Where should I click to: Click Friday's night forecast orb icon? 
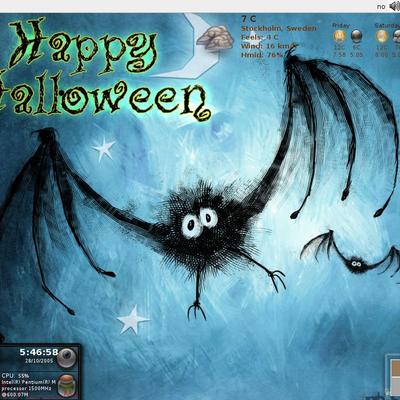[x=356, y=35]
